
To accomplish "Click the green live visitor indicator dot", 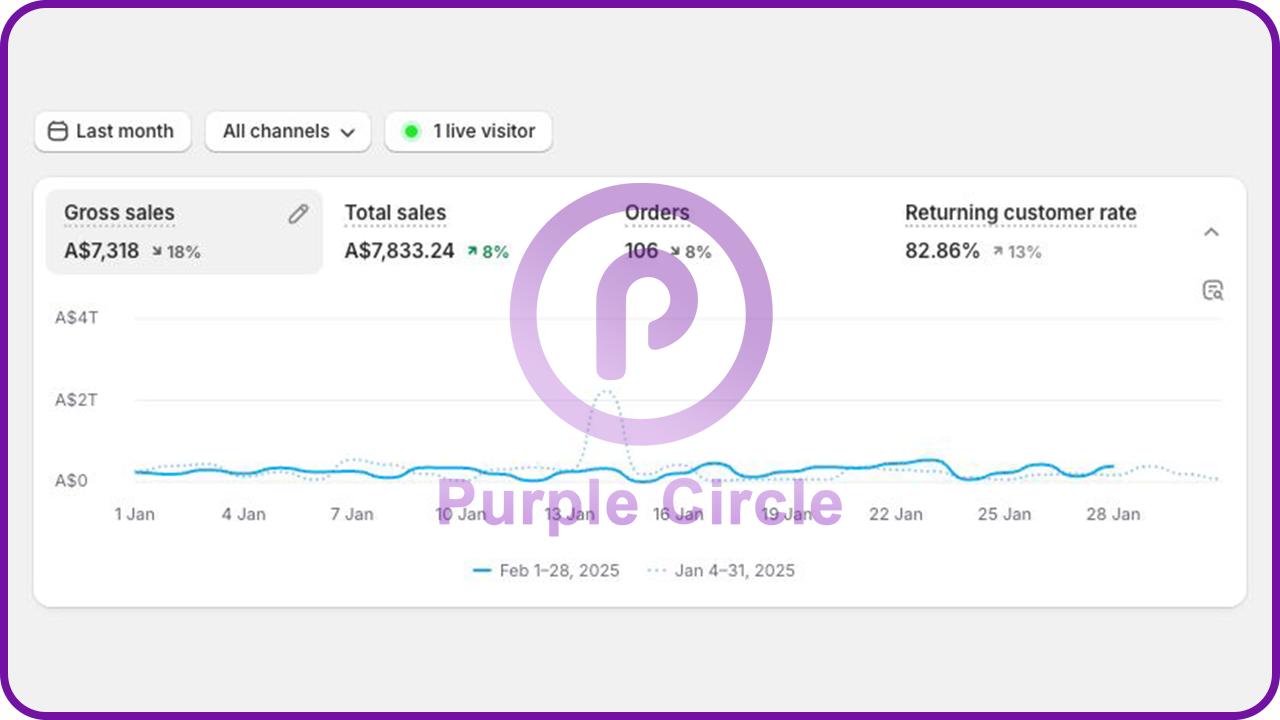I will click(x=410, y=131).
